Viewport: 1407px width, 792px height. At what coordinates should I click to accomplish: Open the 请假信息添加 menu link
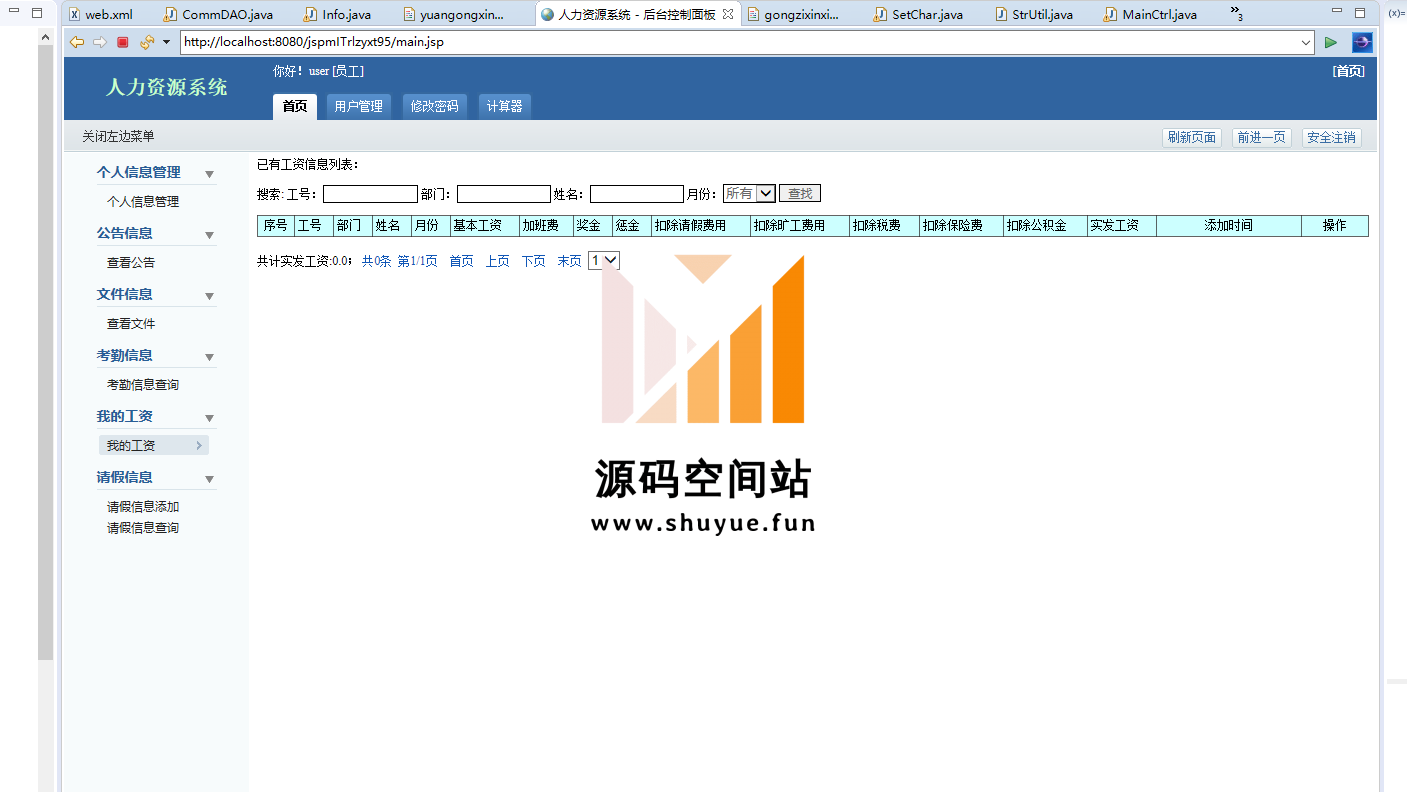[143, 506]
